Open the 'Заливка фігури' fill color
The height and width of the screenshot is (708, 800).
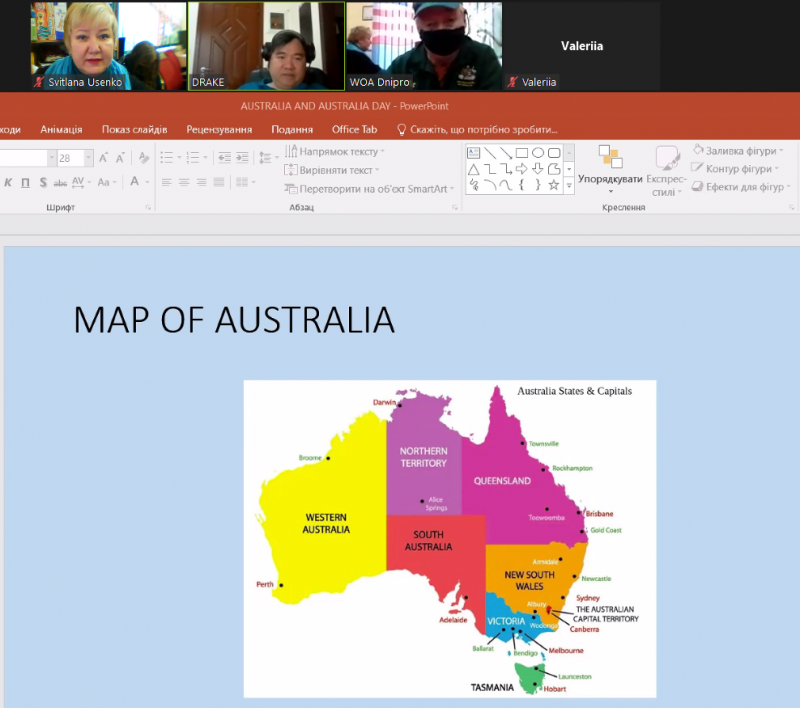click(x=738, y=150)
